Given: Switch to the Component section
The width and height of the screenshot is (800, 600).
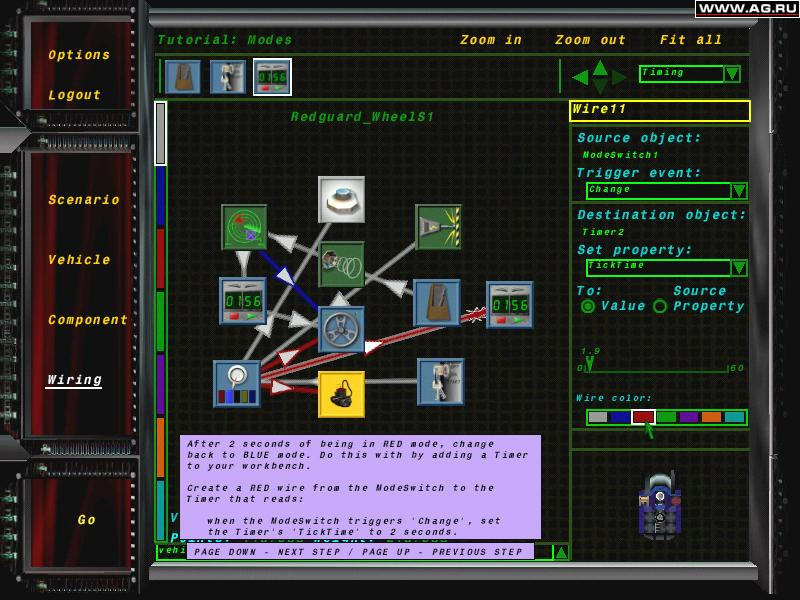Looking at the screenshot, I should [88, 320].
